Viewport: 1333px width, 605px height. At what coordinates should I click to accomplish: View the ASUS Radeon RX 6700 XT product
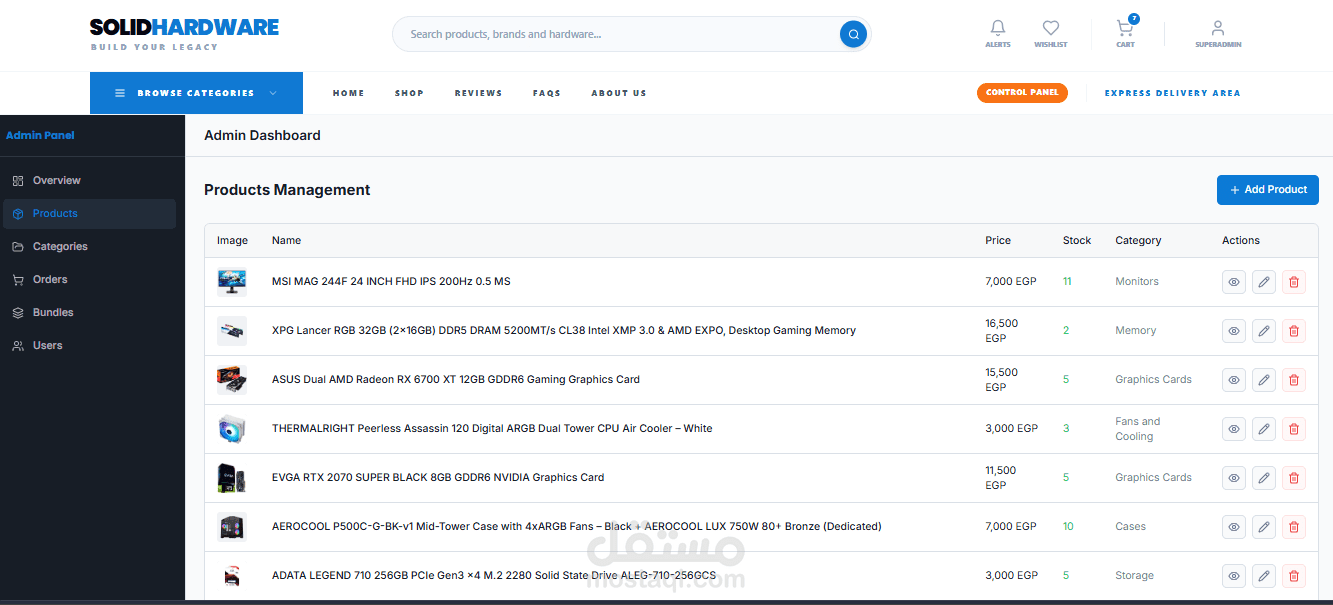pos(1234,380)
